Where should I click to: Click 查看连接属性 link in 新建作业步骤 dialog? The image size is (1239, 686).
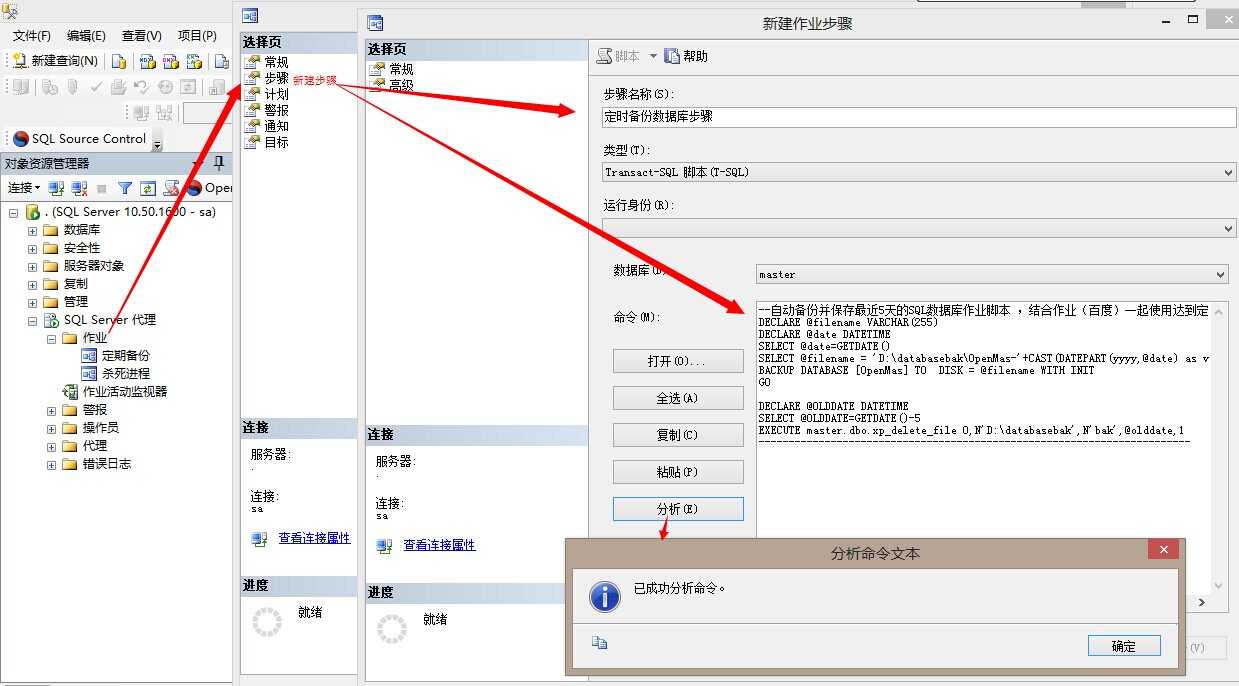pyautogui.click(x=439, y=545)
